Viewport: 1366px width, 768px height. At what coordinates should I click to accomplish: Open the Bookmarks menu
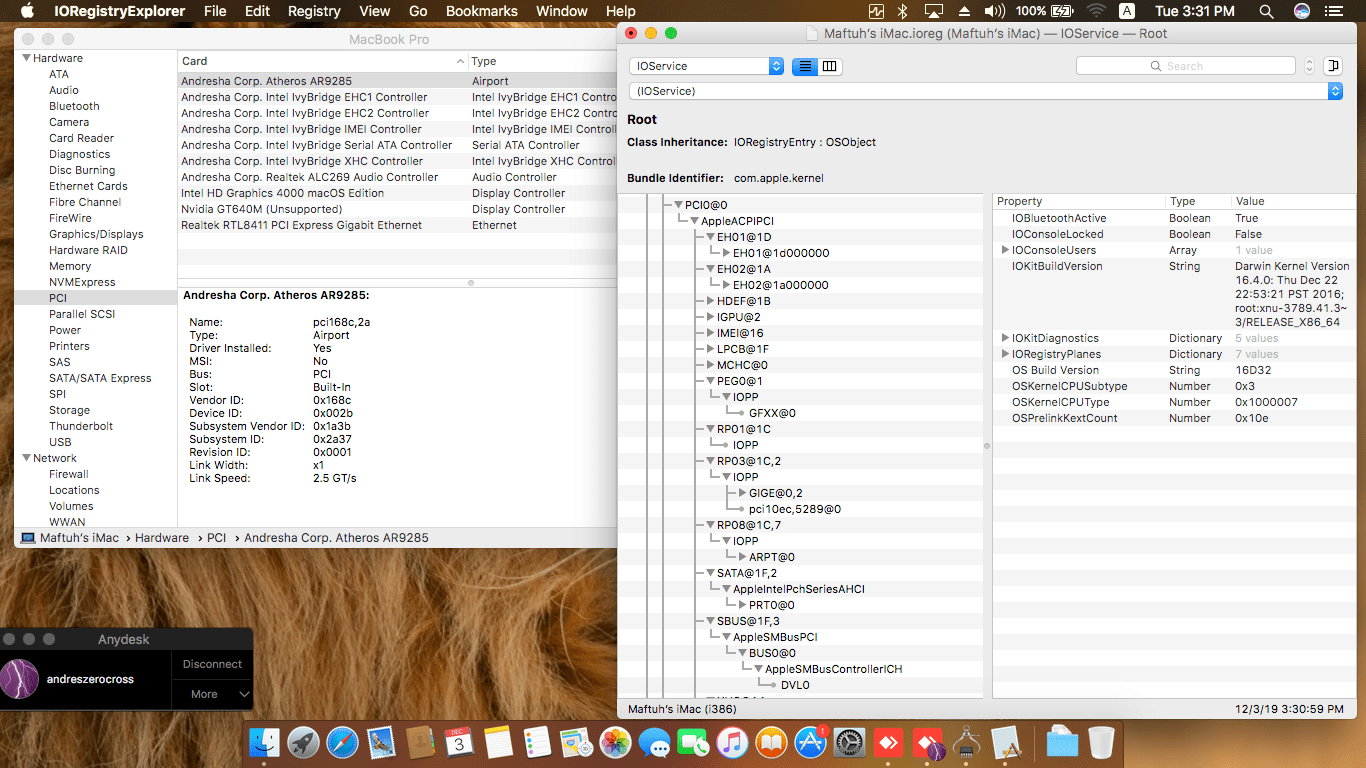pyautogui.click(x=481, y=11)
